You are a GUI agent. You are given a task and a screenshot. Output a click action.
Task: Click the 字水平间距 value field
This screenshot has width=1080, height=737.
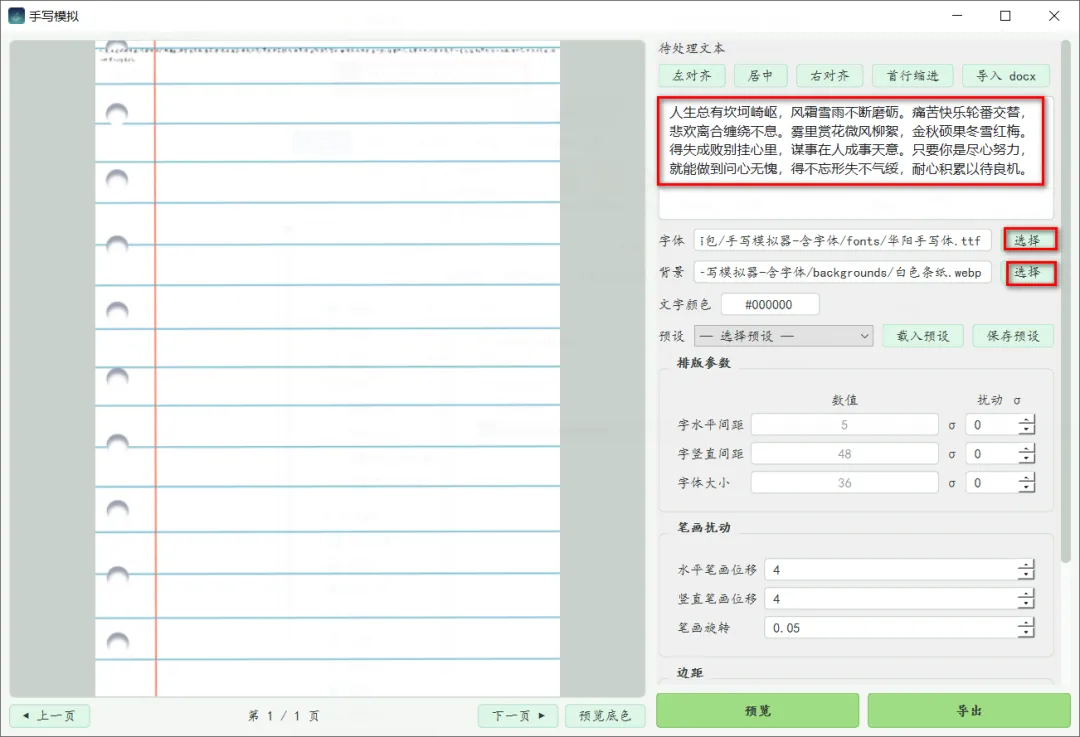tap(844, 425)
